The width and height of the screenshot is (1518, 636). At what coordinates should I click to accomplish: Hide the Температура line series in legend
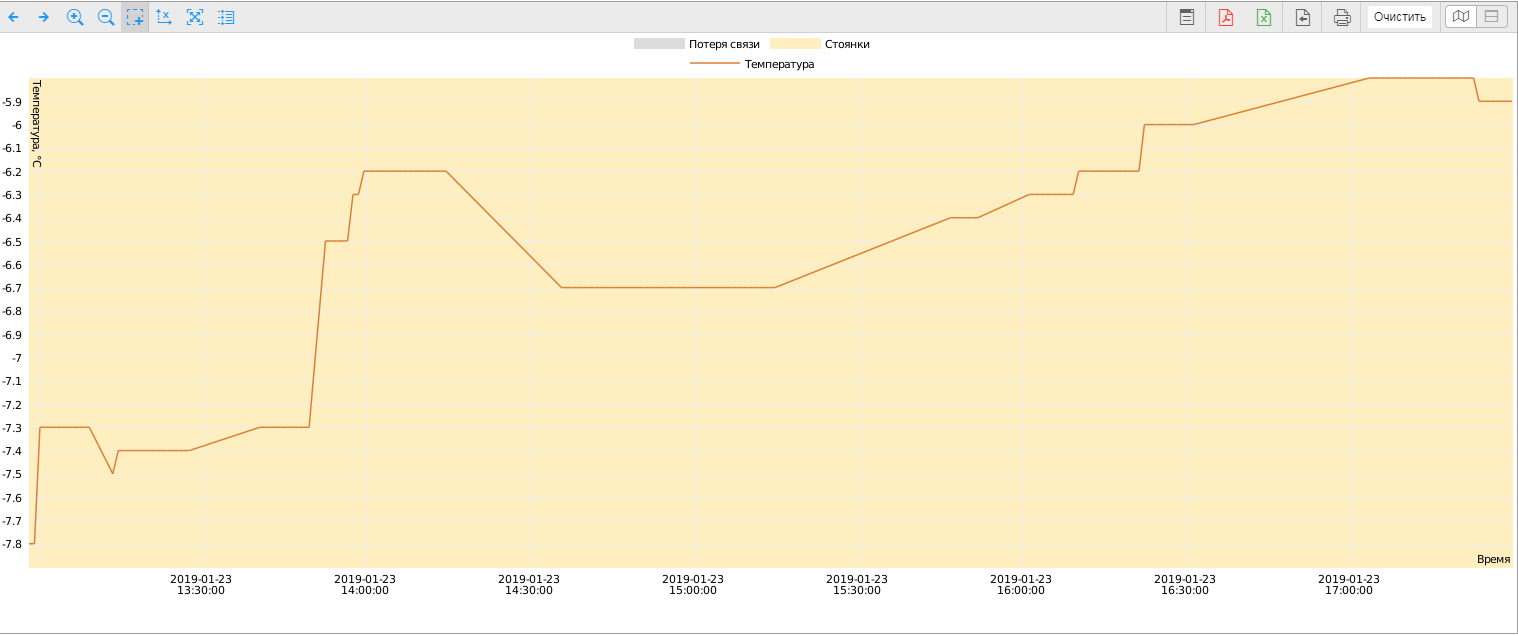pos(752,64)
